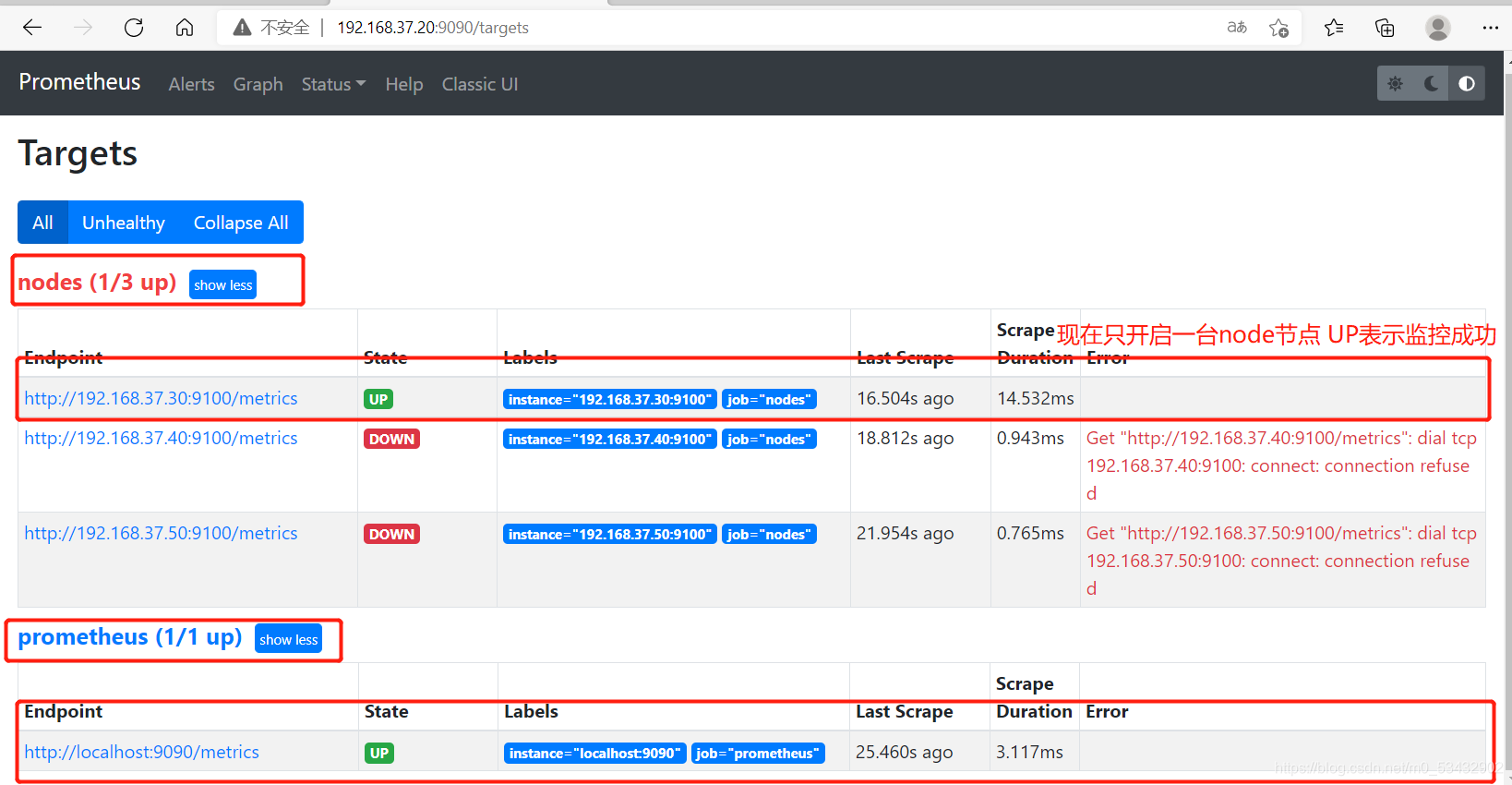Click instance="192.168.37.50:9100" label badge
Viewport: 1512px width, 785px height.
tap(610, 534)
